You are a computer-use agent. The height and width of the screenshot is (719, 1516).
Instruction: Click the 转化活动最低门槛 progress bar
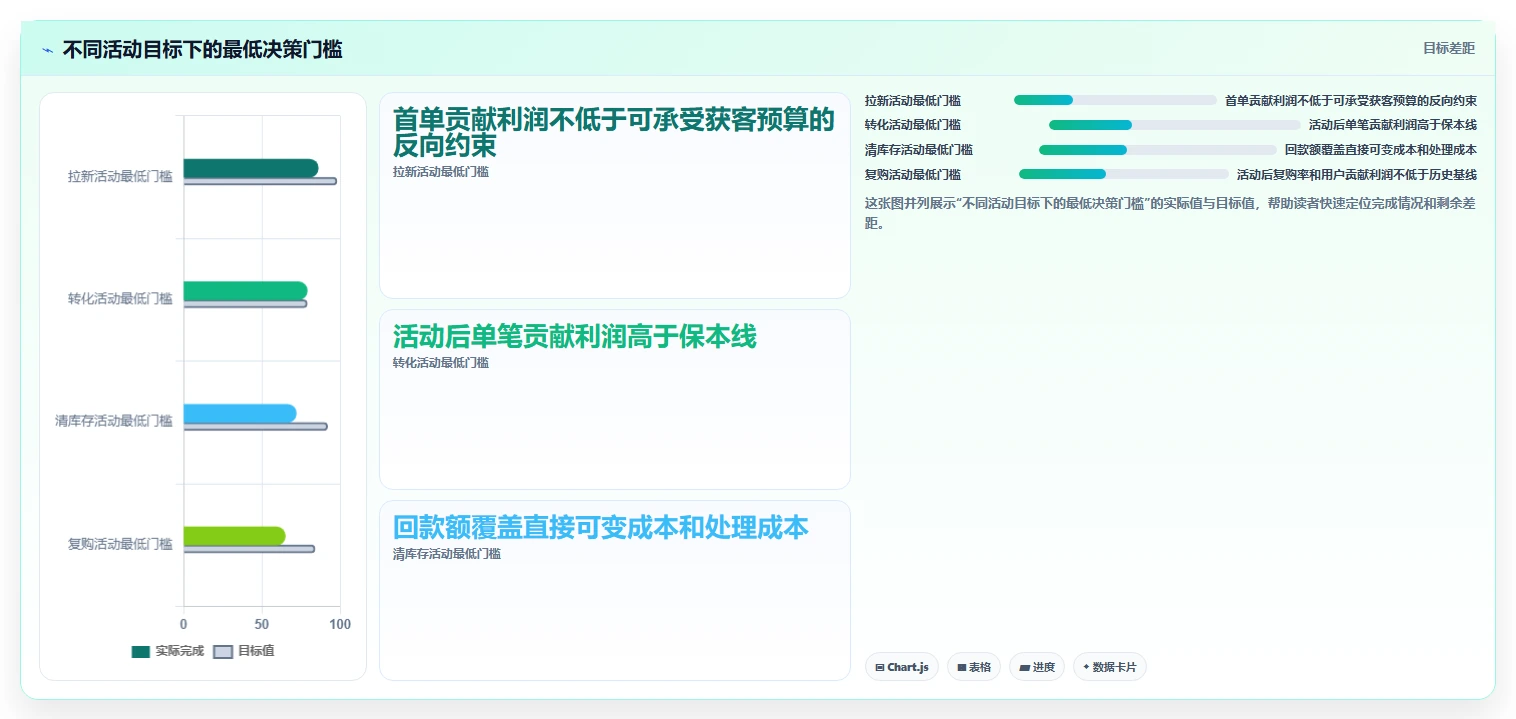click(x=1175, y=125)
